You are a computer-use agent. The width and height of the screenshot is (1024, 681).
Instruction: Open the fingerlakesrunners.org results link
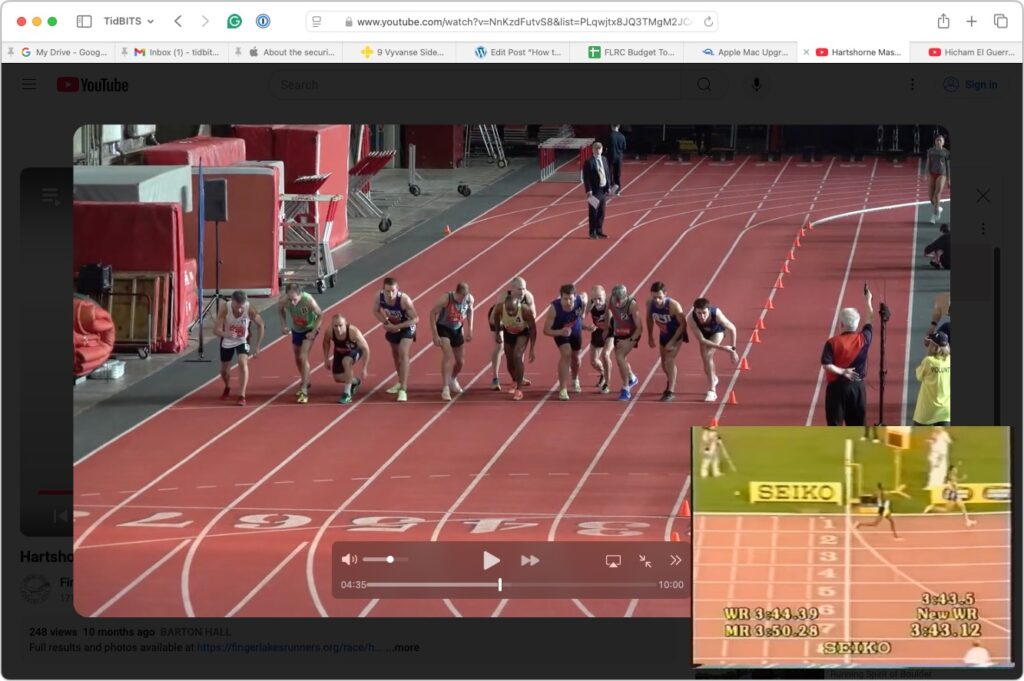click(290, 648)
